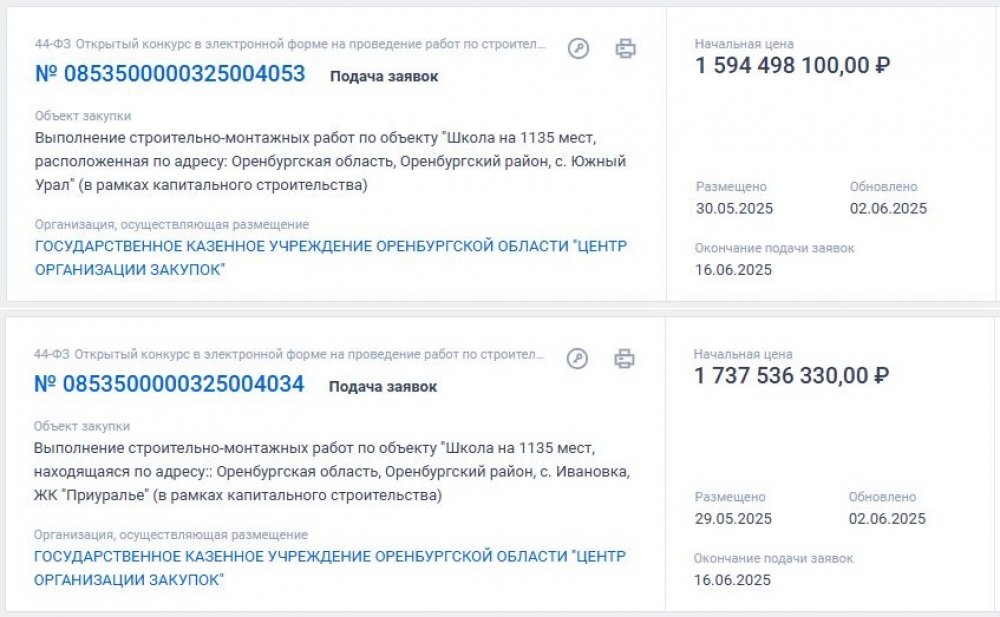Open the organization link in the Южный Урал tender
Image resolution: width=1000 pixels, height=617 pixels.
pos(331,258)
